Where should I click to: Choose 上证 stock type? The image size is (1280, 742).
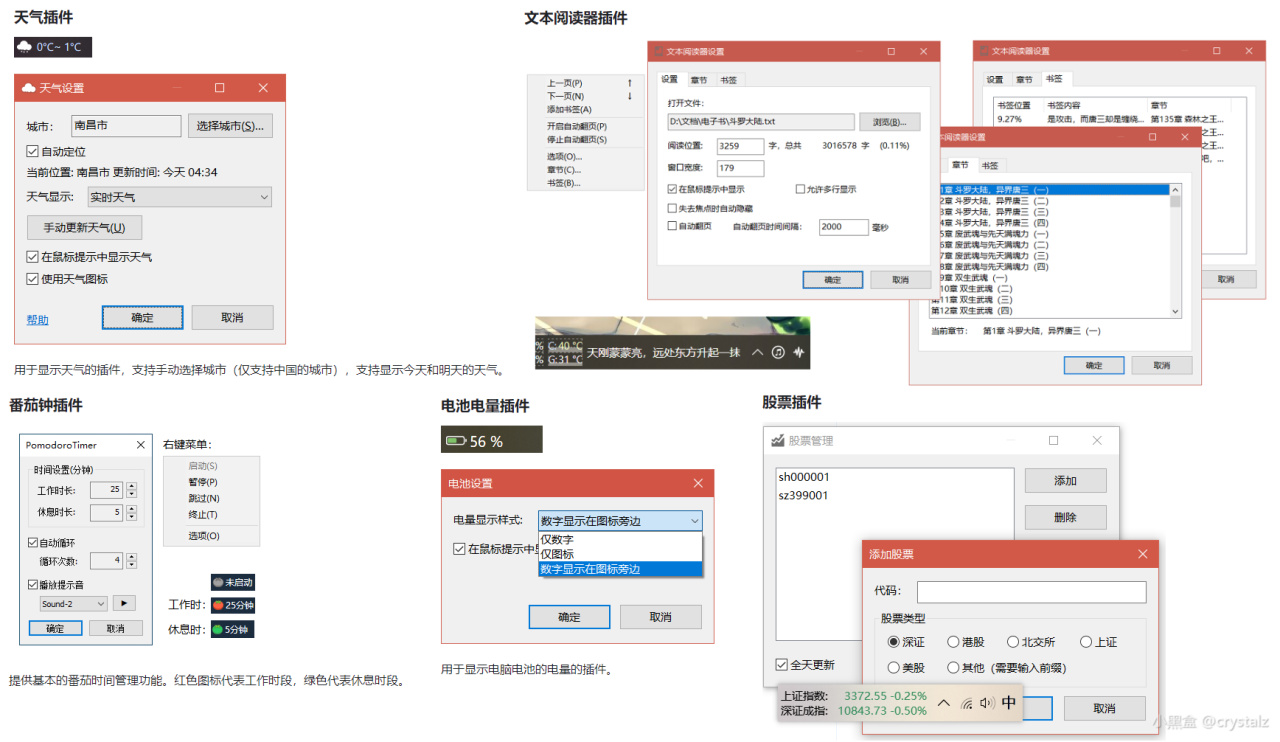[x=1088, y=642]
